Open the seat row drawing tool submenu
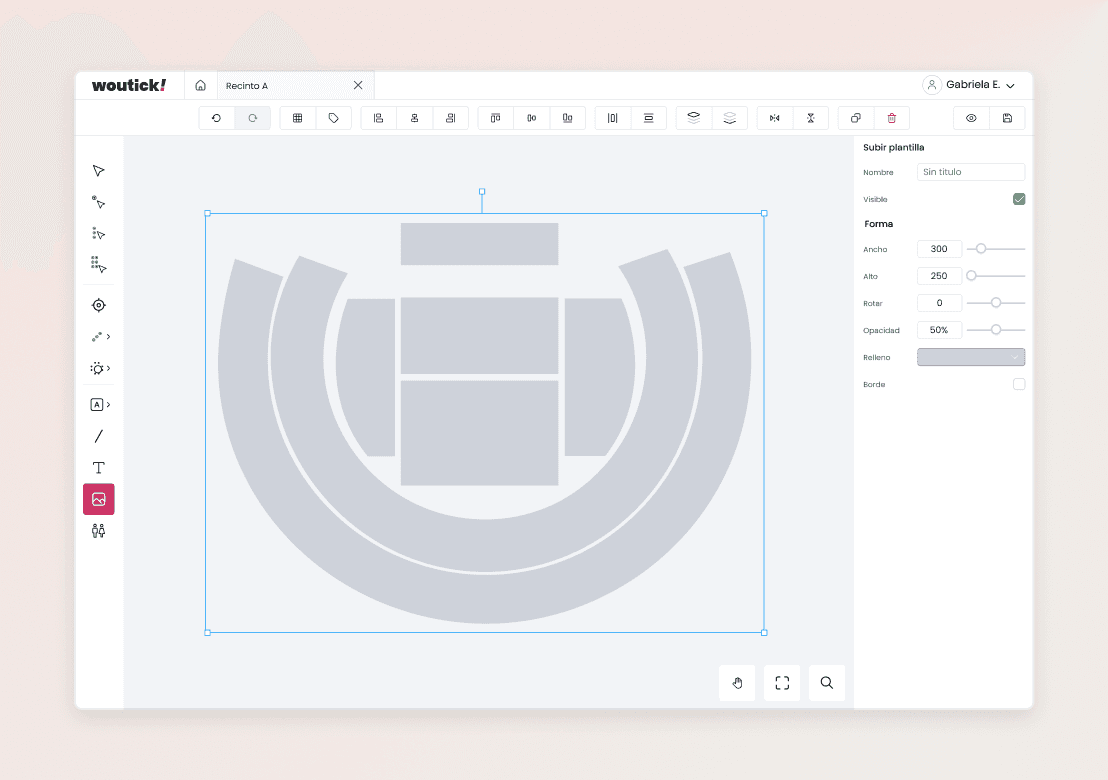Image resolution: width=1108 pixels, height=780 pixels. [101, 337]
